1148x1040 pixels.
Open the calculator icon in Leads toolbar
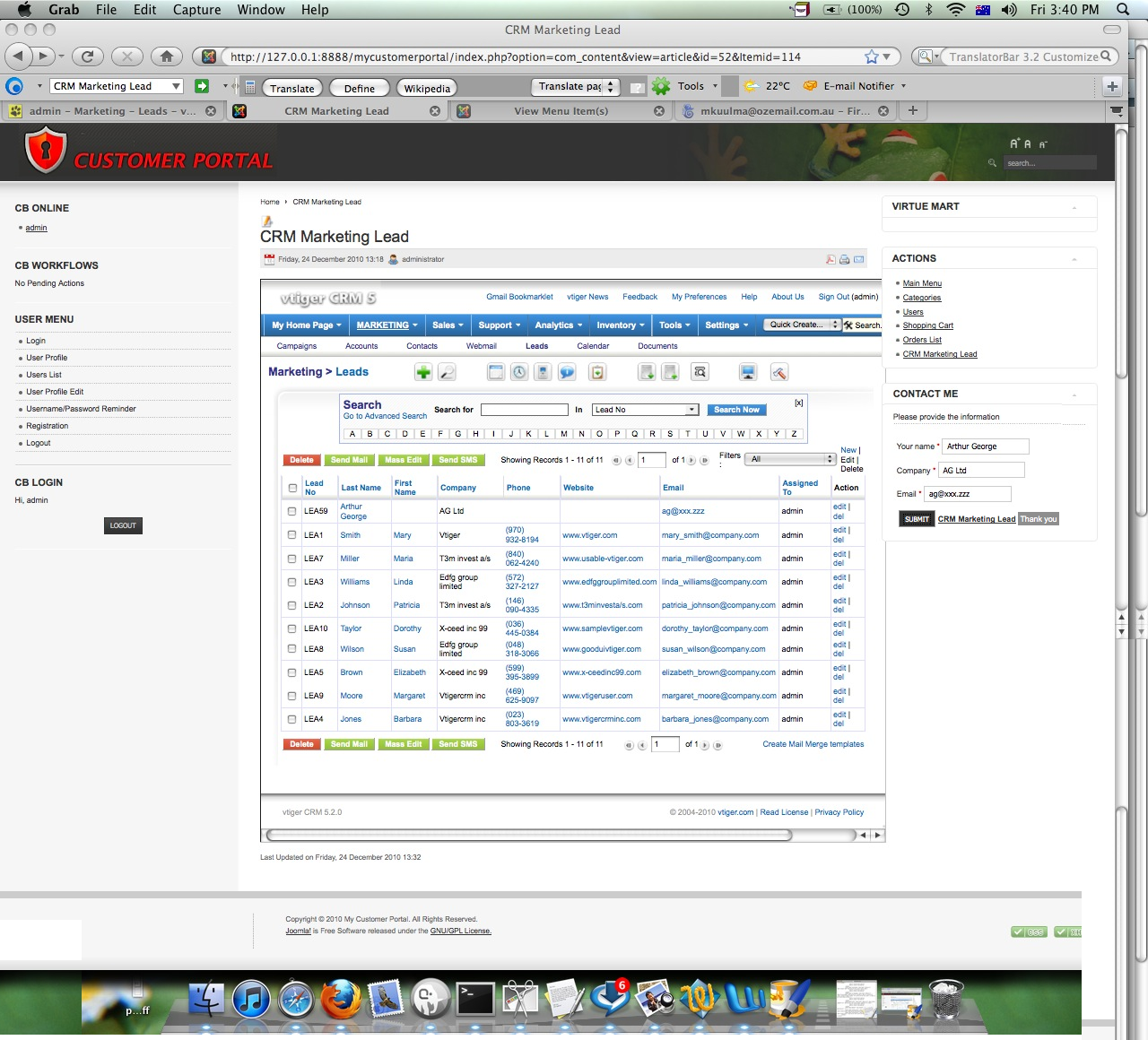click(x=543, y=372)
